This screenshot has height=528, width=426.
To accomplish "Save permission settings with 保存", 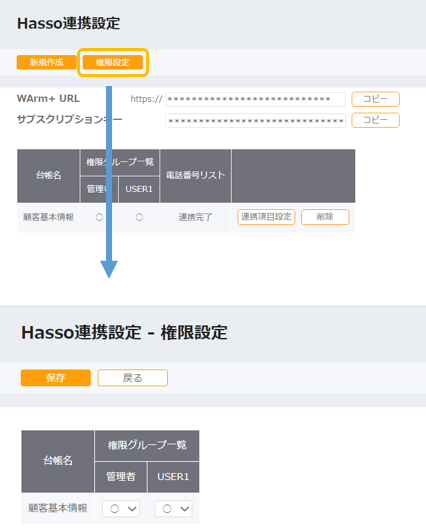I will pos(56,378).
